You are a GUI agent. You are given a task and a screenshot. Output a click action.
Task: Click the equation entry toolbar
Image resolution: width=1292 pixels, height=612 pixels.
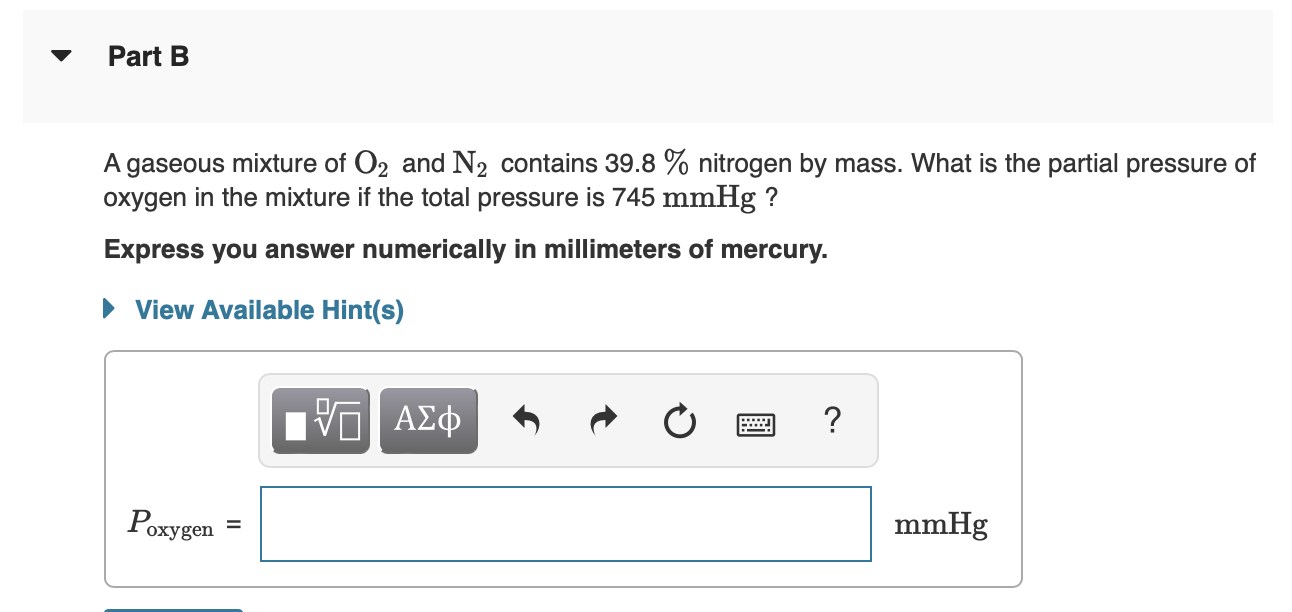[x=568, y=420]
